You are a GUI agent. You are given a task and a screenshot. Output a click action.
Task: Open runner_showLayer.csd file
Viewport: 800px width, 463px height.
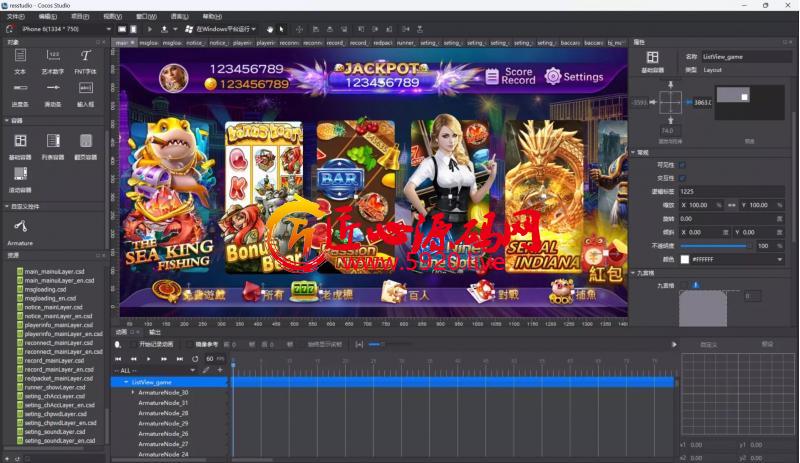(x=55, y=387)
